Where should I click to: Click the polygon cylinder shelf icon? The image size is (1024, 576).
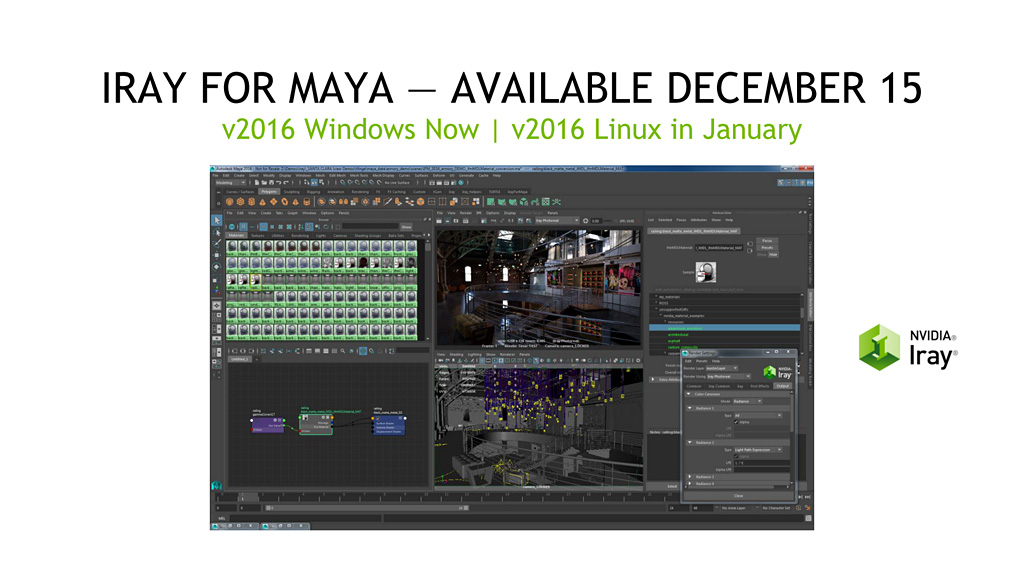click(251, 202)
